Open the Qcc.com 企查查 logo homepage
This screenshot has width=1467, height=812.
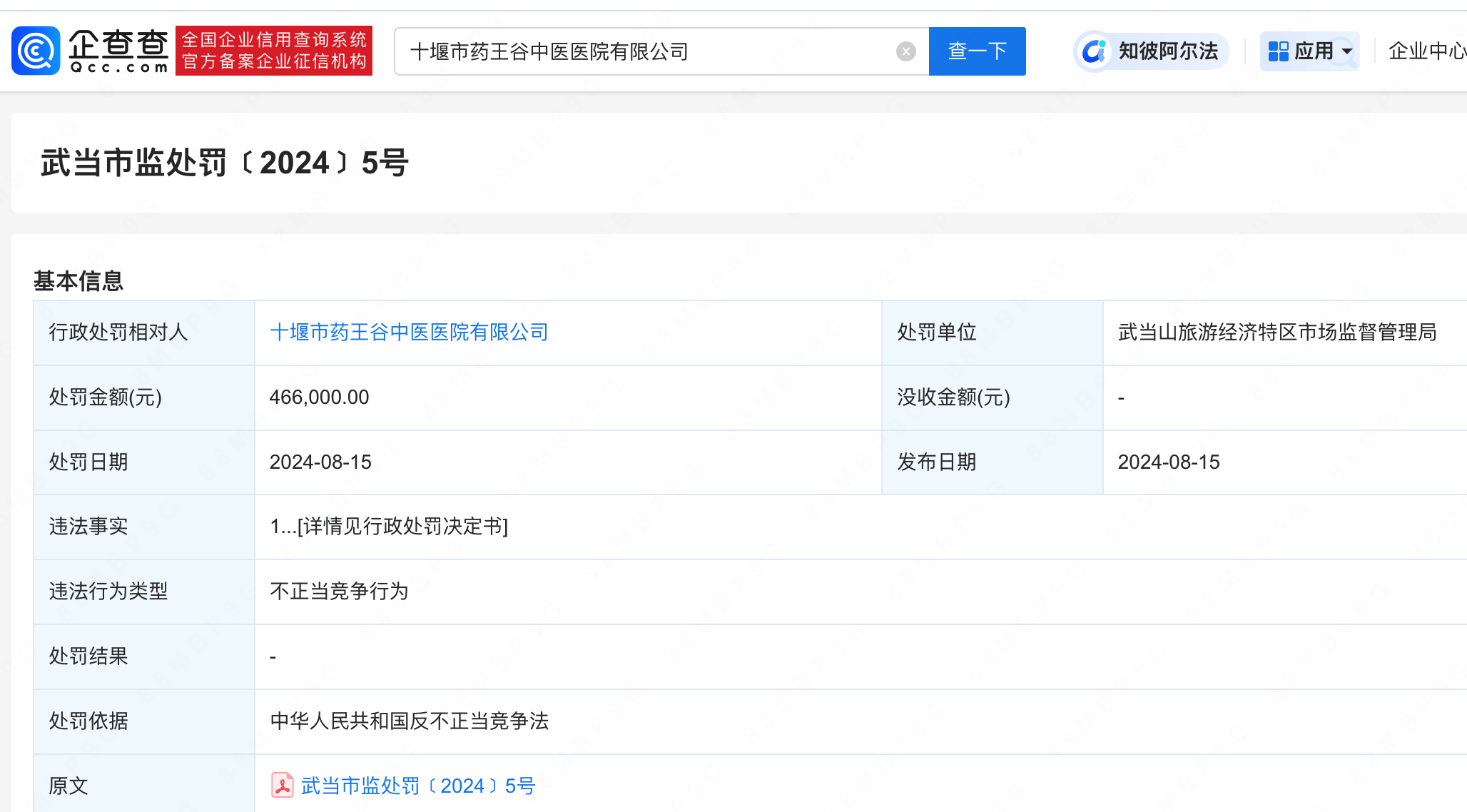(91, 51)
